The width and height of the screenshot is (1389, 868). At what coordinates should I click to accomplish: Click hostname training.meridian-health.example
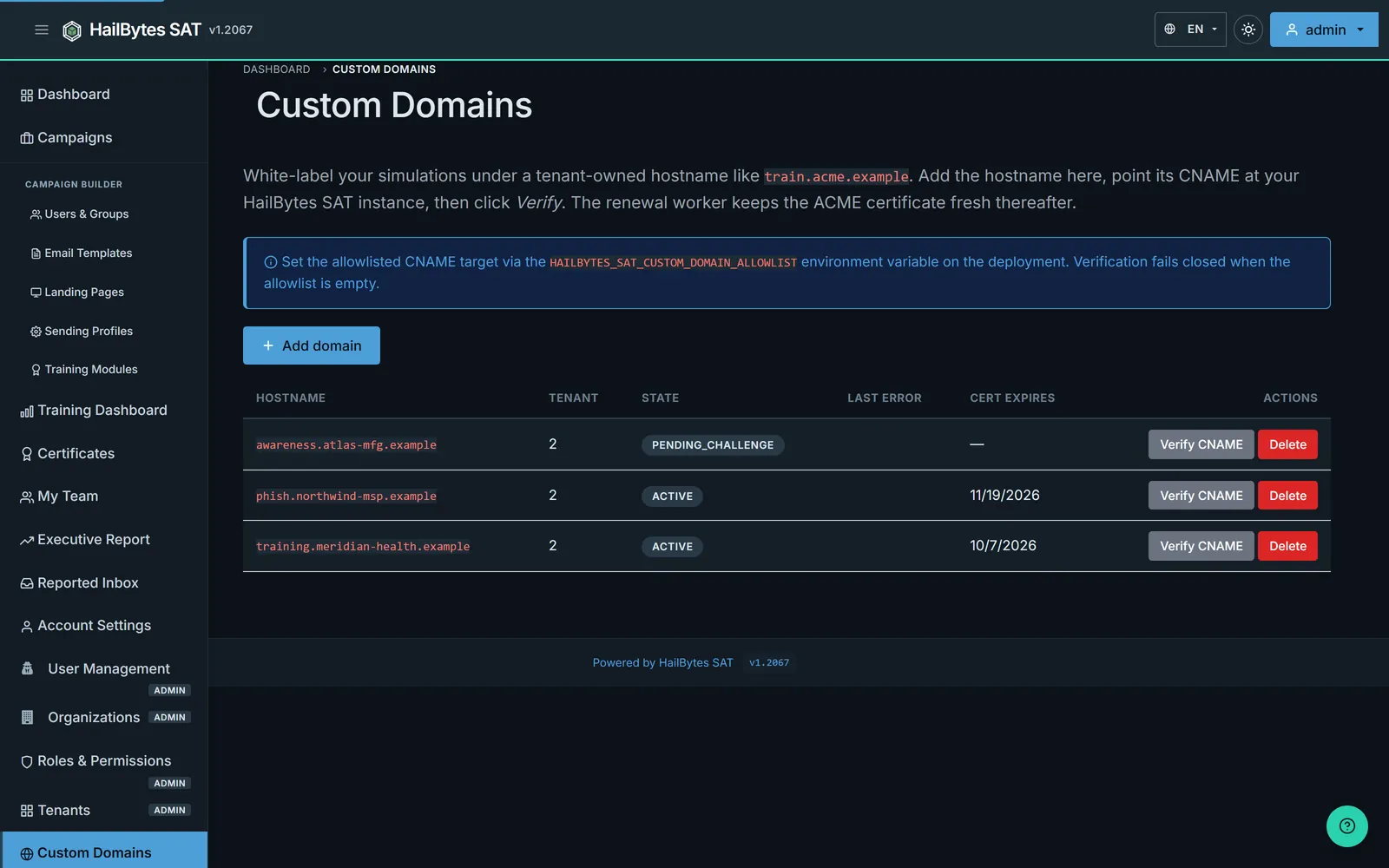pyautogui.click(x=363, y=547)
